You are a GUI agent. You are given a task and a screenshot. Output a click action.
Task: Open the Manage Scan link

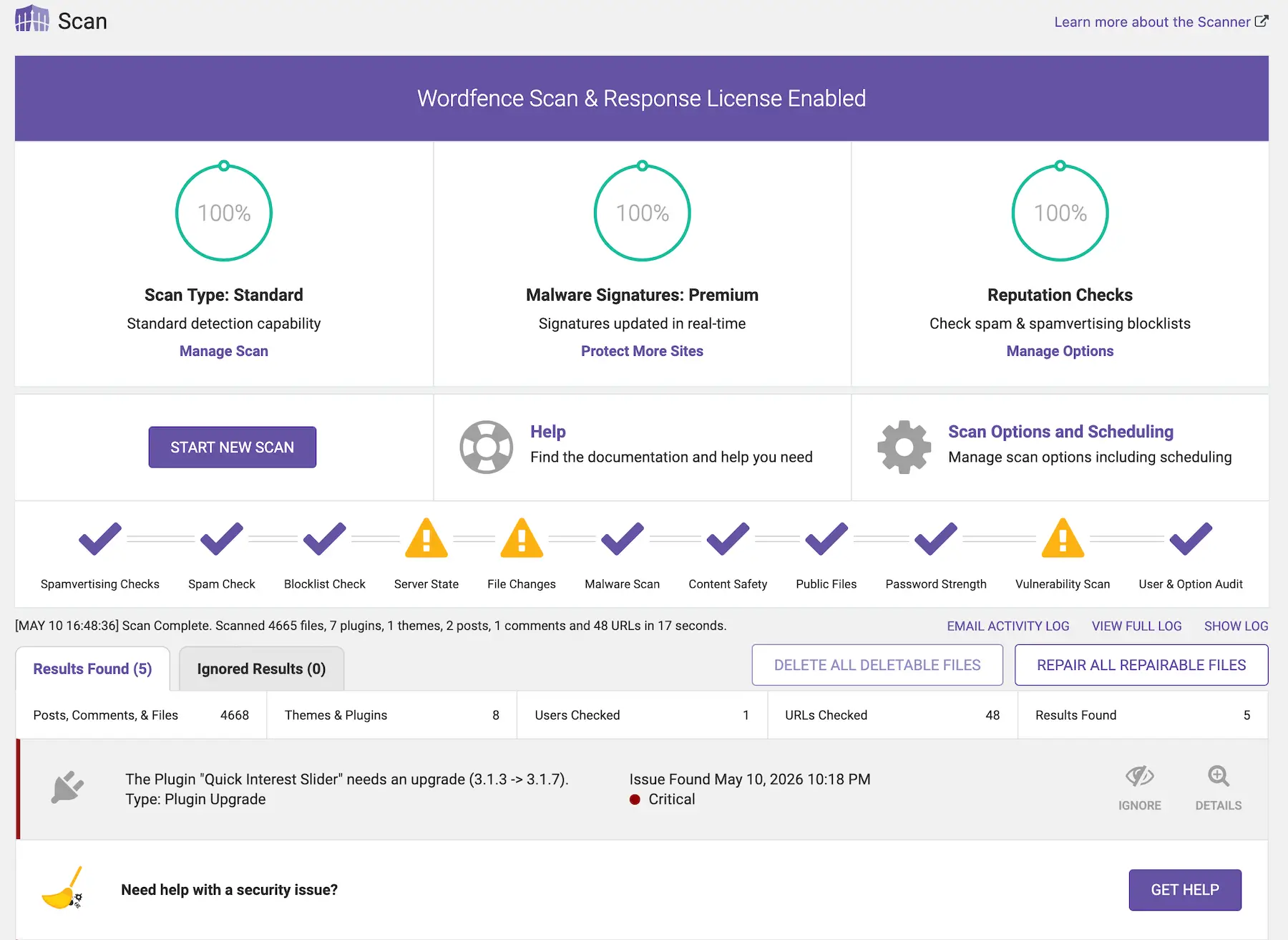click(224, 351)
